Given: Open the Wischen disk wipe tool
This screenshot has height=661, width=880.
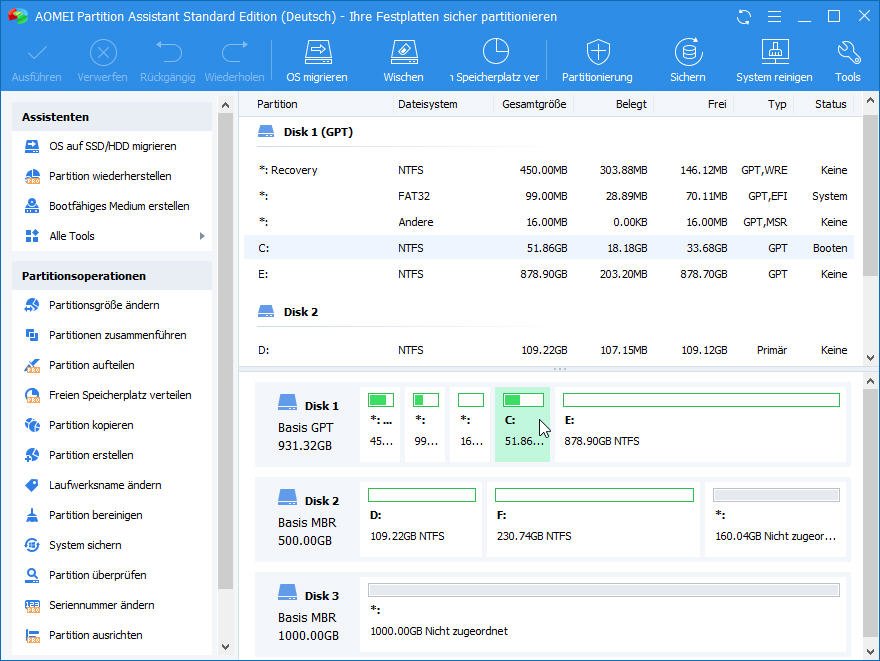Looking at the screenshot, I should pos(403,60).
